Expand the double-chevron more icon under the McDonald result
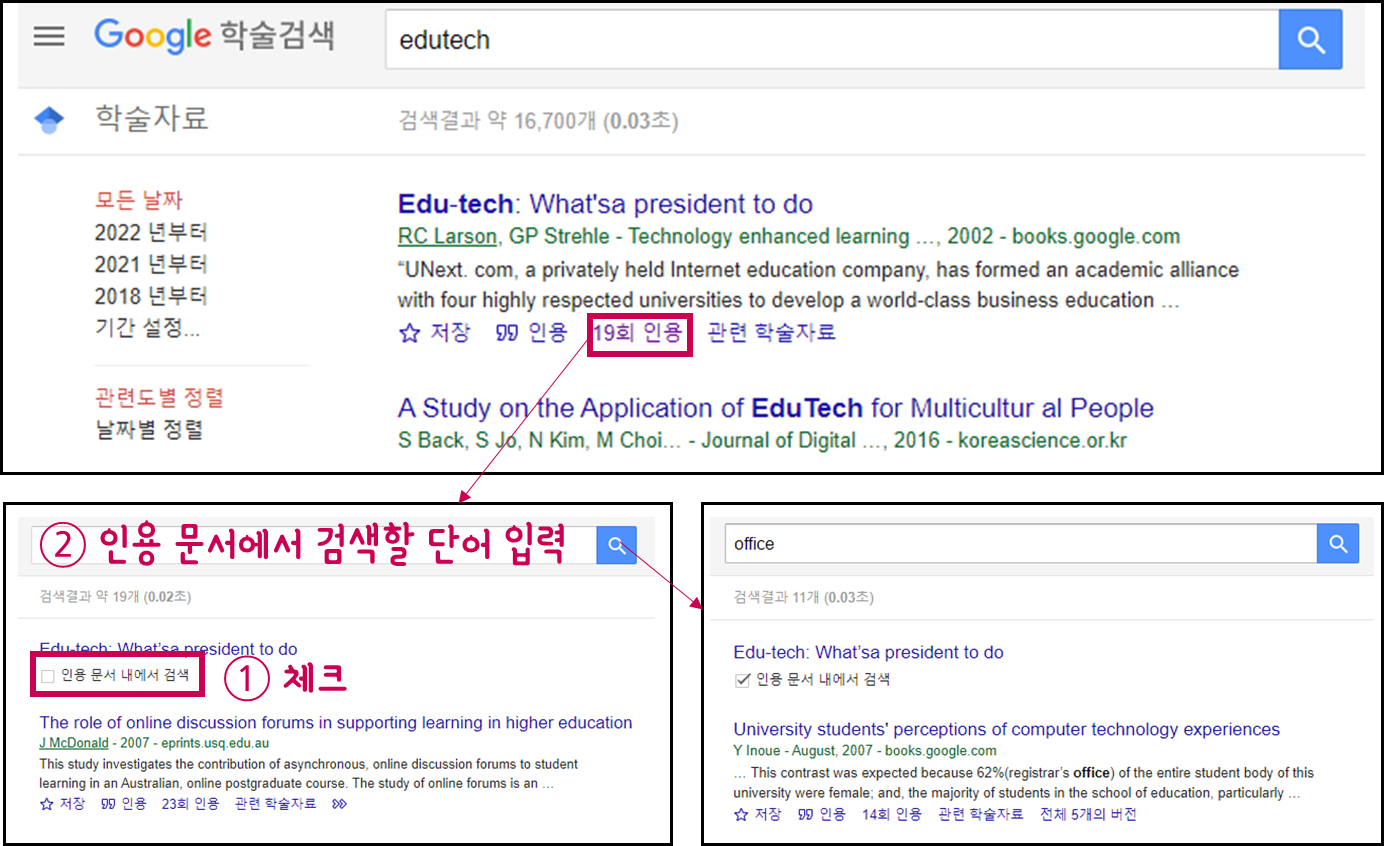 [x=339, y=804]
